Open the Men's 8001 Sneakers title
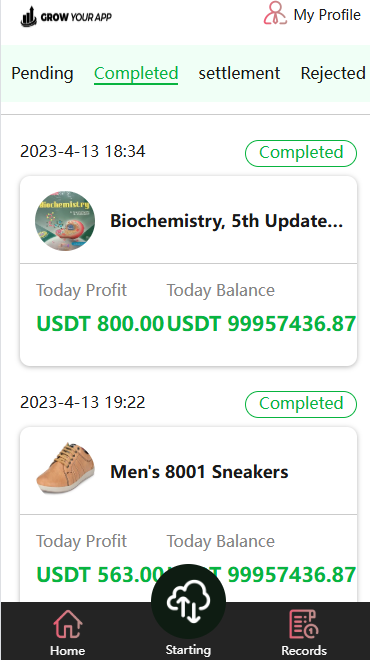 199,472
